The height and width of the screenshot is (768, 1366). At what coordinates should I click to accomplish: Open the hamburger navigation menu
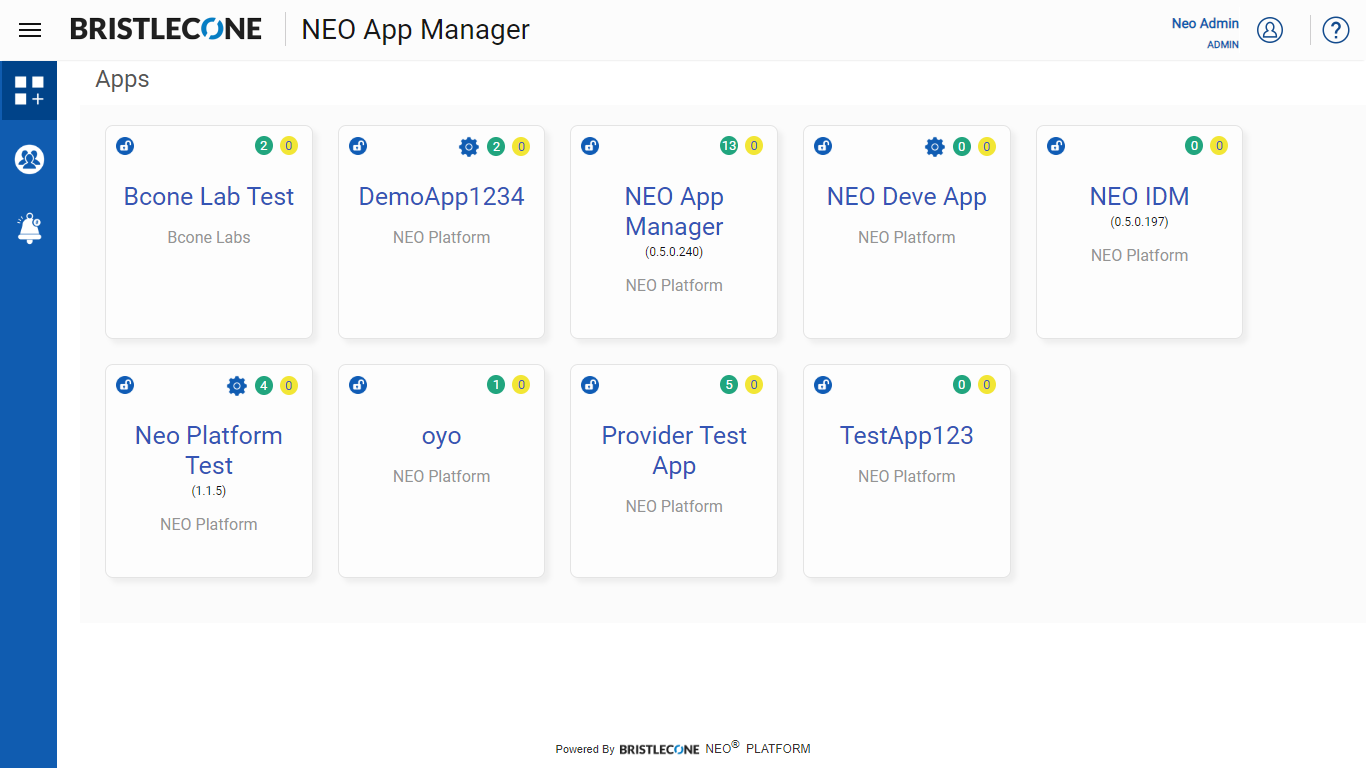[x=30, y=30]
